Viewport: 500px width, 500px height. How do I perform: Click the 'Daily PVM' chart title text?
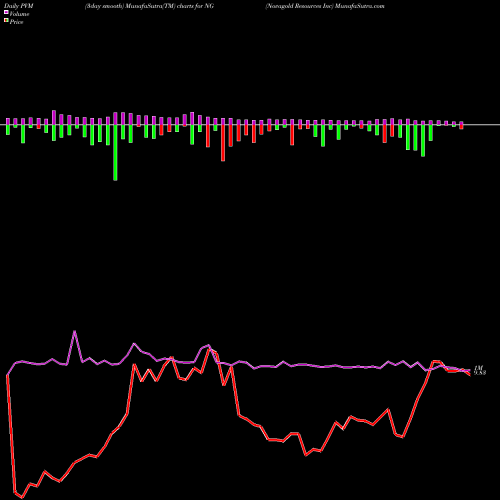[x=19, y=6]
